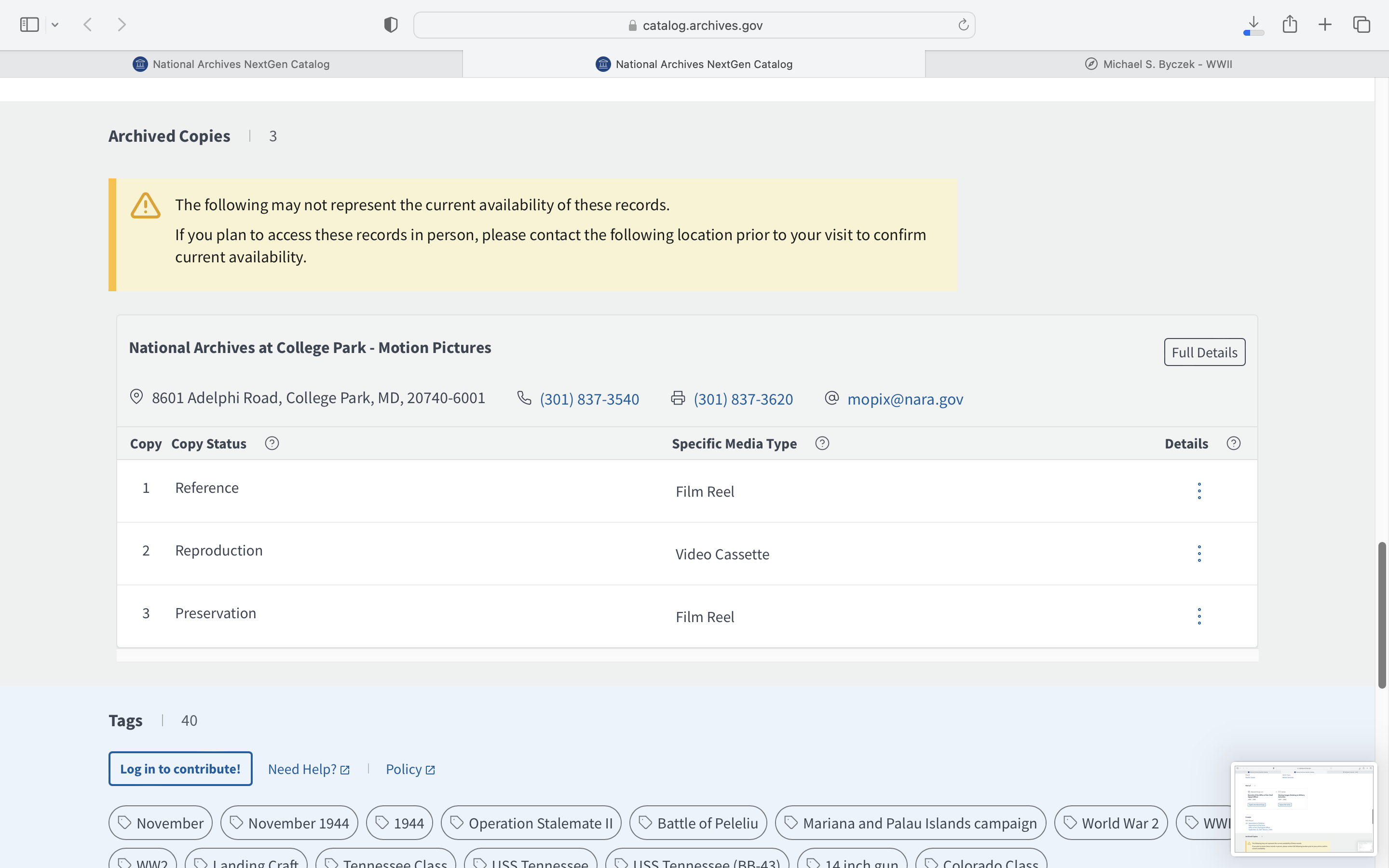Open a new tab with the plus icon
This screenshot has height=868, width=1389.
[x=1325, y=25]
